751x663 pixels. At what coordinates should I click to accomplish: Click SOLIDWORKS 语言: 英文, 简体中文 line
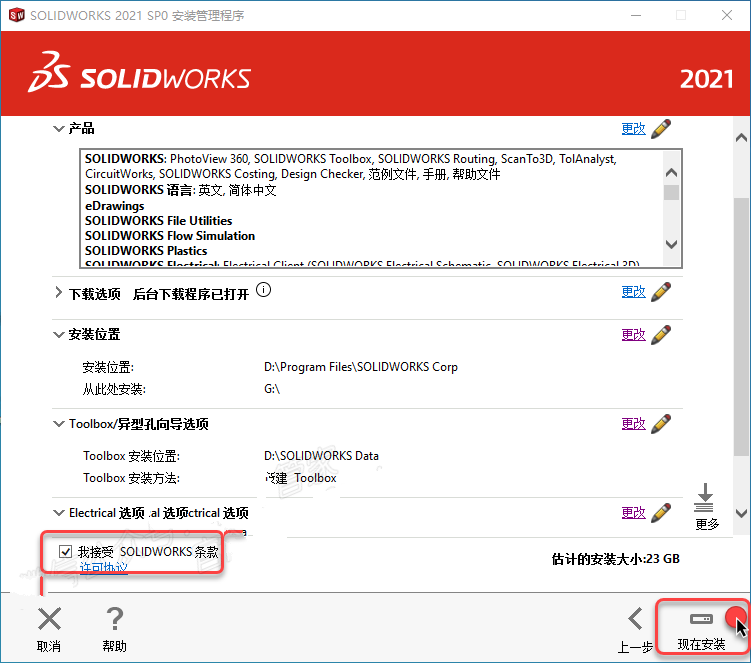(181, 190)
